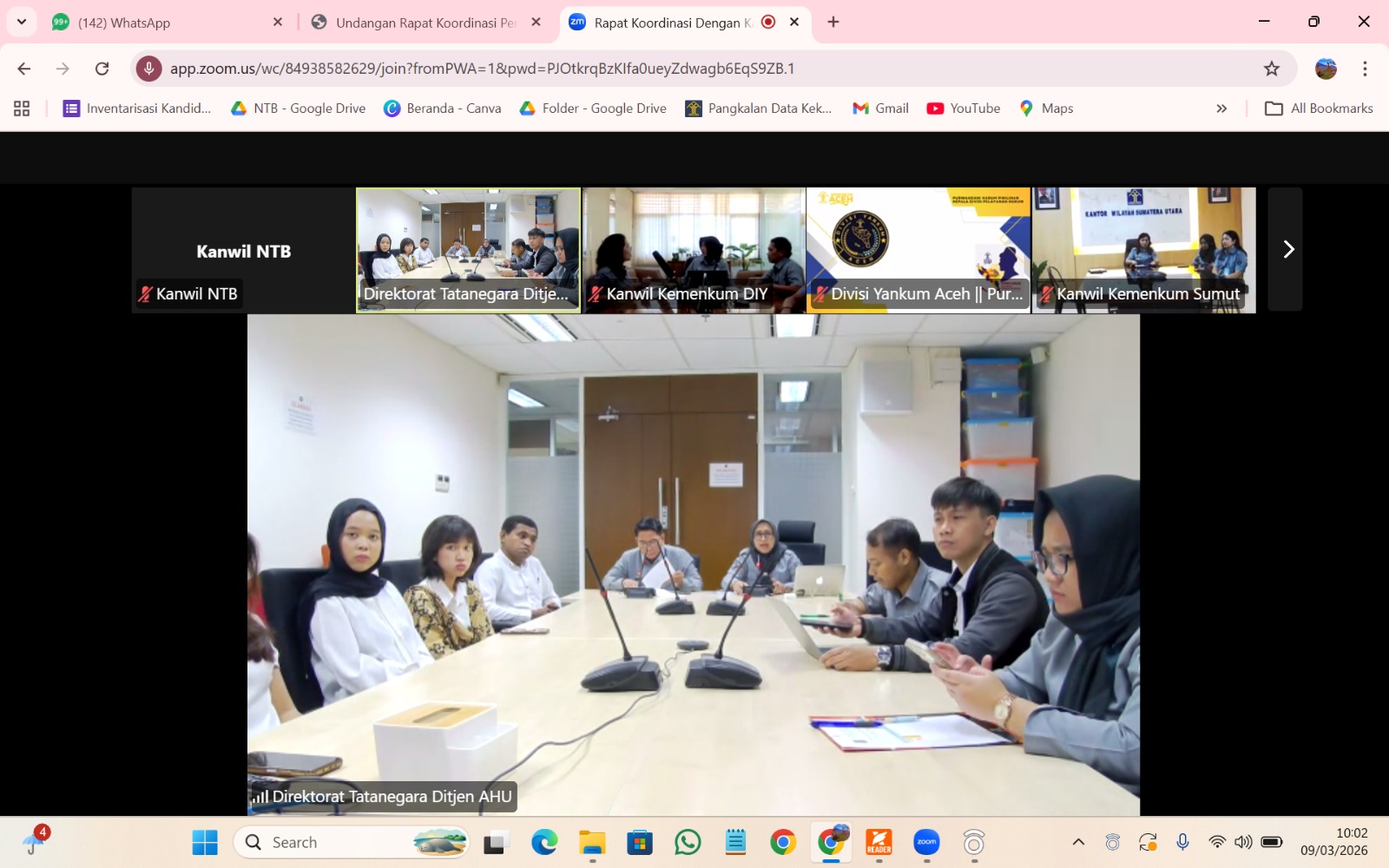1389x868 pixels.
Task: Expand the hidden bookmarks overflow chevron
Action: [x=1221, y=108]
